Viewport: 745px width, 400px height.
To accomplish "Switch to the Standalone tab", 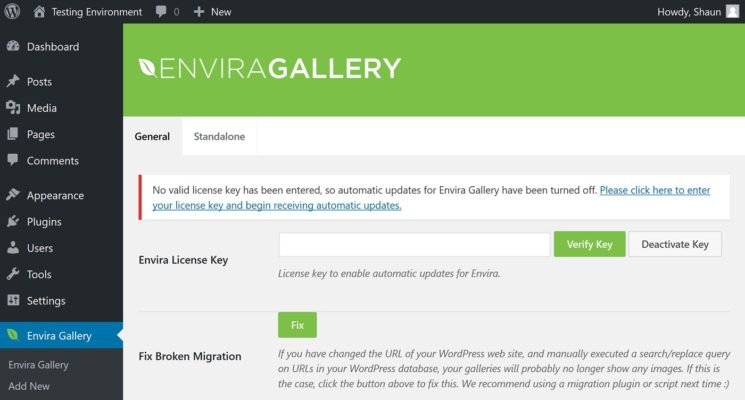I will pyautogui.click(x=219, y=136).
